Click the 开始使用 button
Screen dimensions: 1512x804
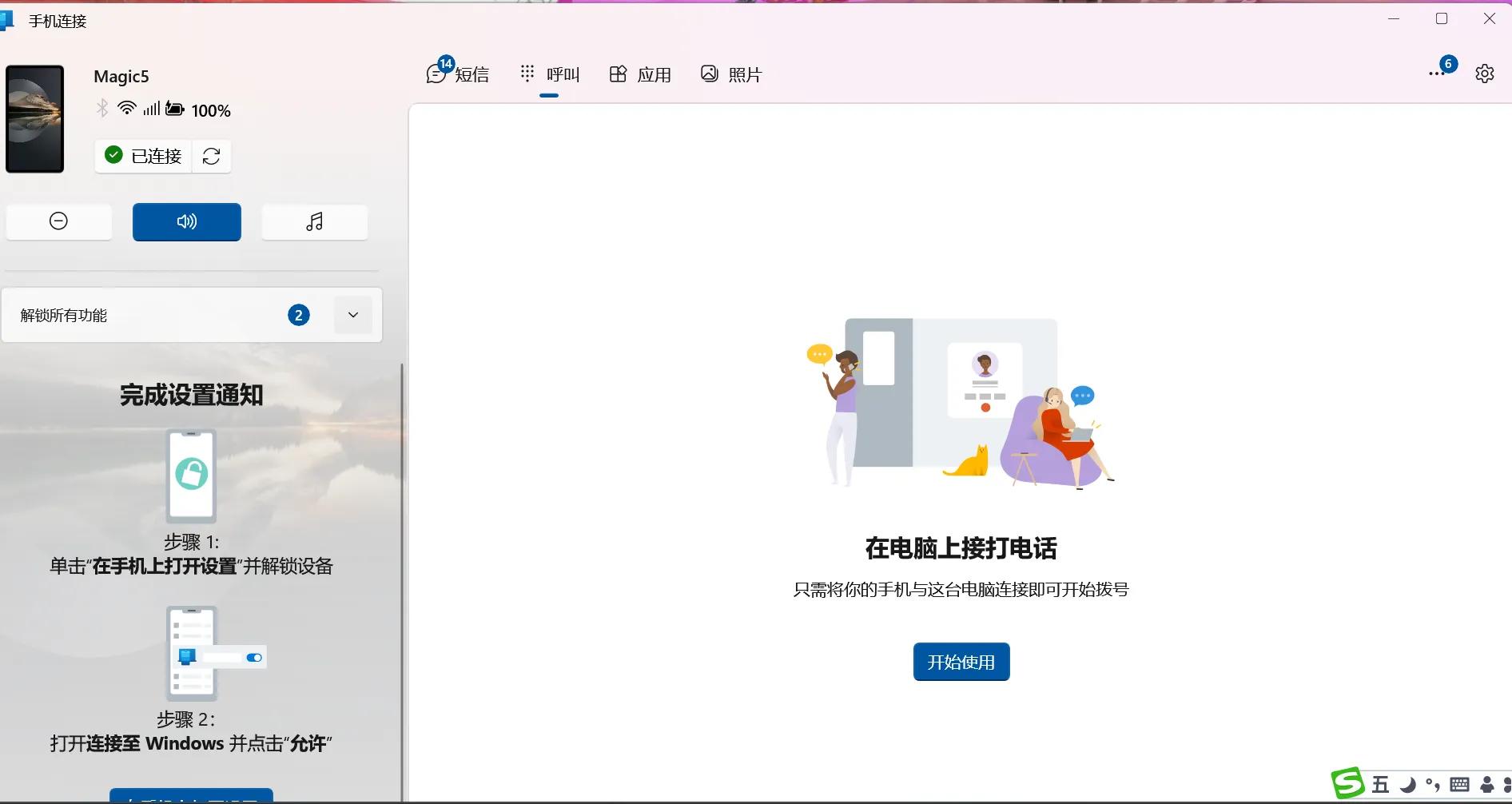(x=961, y=661)
